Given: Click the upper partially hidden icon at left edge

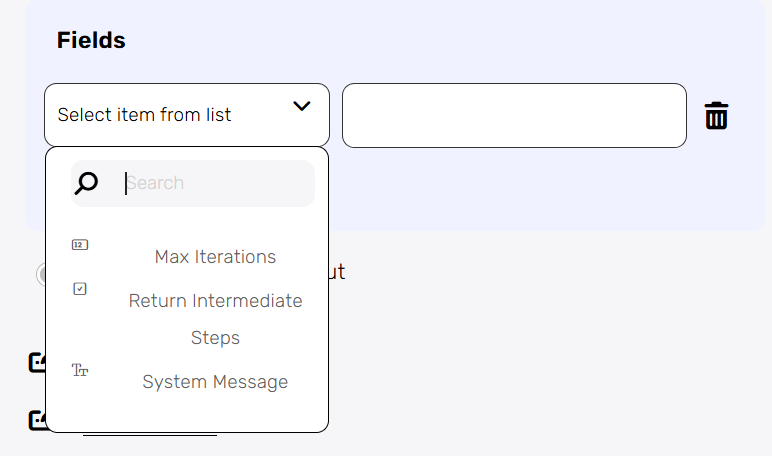Looking at the screenshot, I should (38, 362).
